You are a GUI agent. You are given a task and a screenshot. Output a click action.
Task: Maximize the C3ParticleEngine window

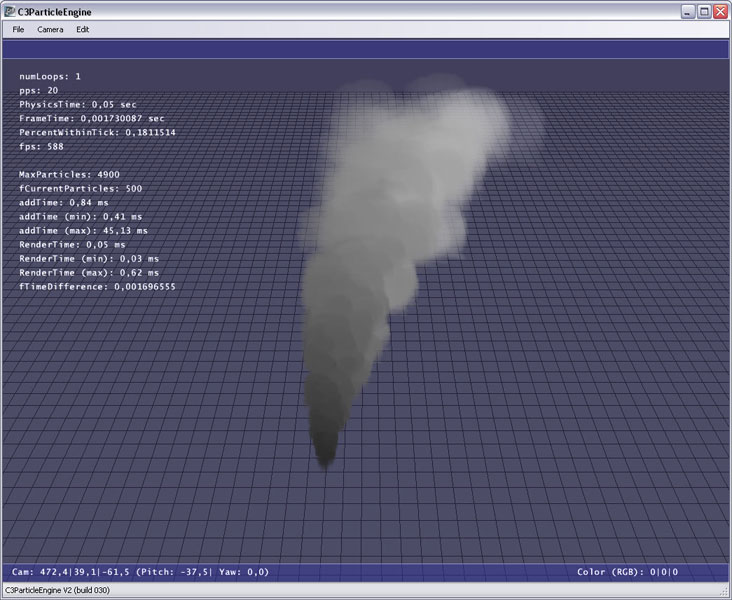click(703, 11)
